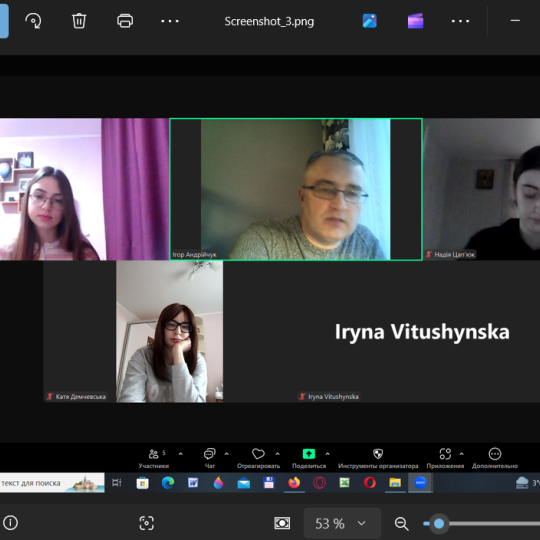Click the green Поделиться share screen icon
540x540 pixels.
pyautogui.click(x=309, y=454)
